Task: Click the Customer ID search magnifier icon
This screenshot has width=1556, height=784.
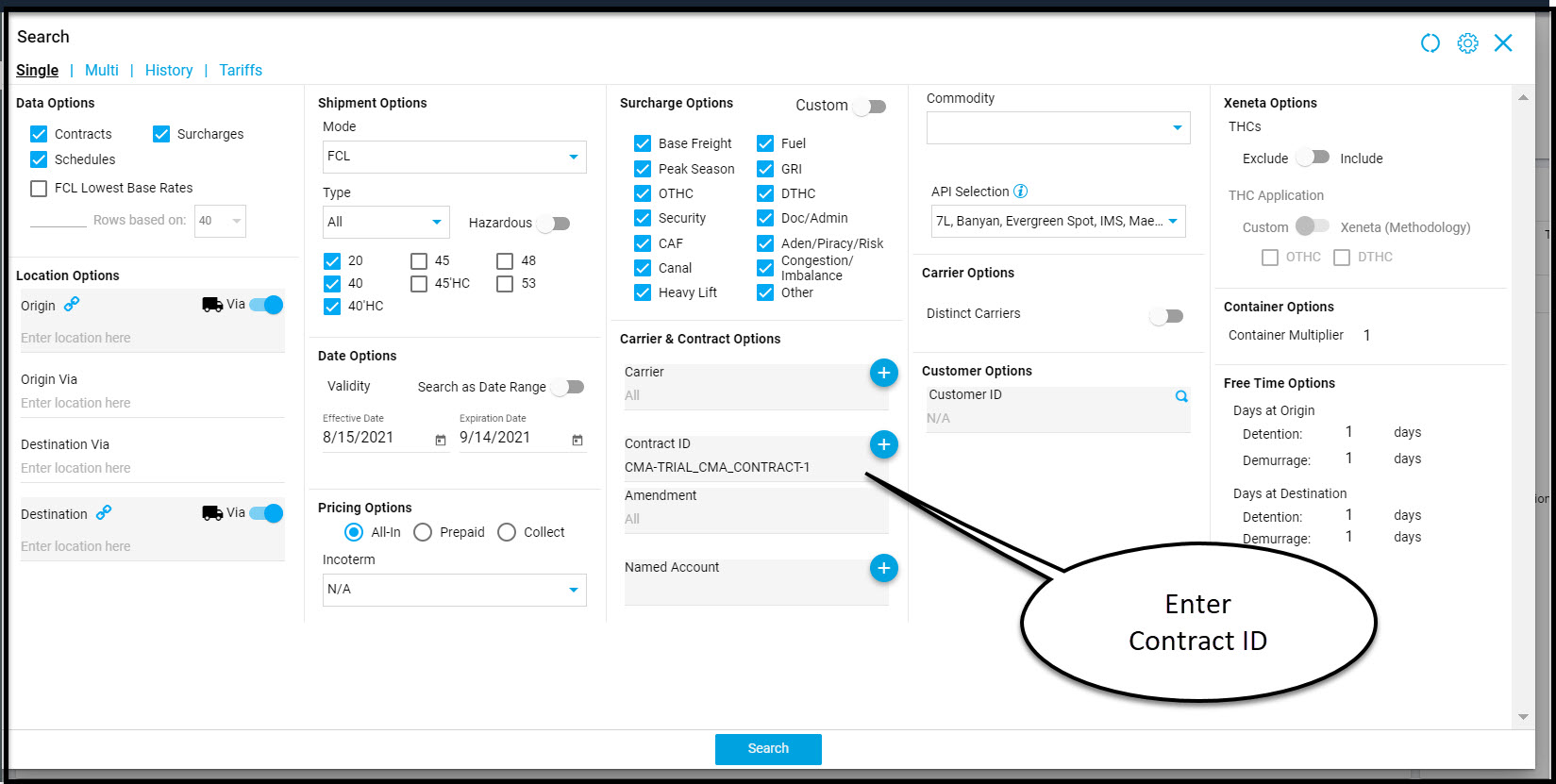Action: tap(1180, 396)
